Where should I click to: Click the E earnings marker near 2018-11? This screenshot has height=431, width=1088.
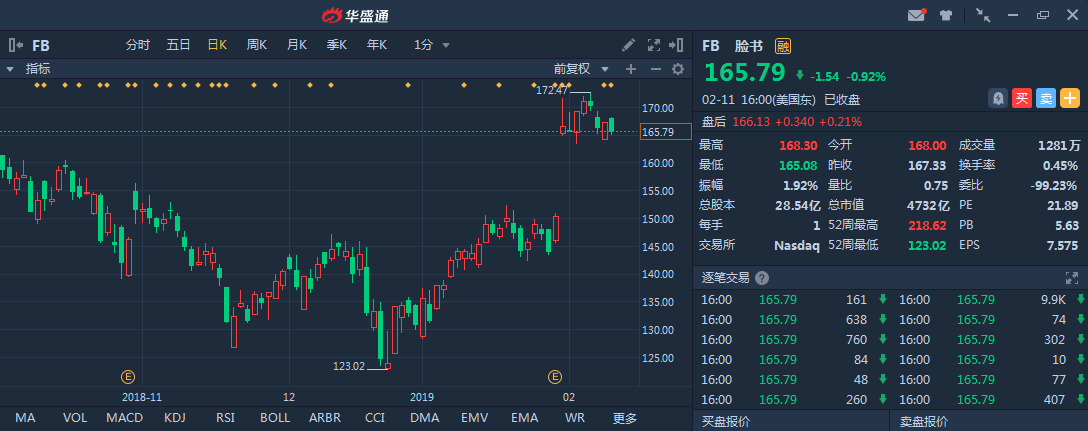128,376
